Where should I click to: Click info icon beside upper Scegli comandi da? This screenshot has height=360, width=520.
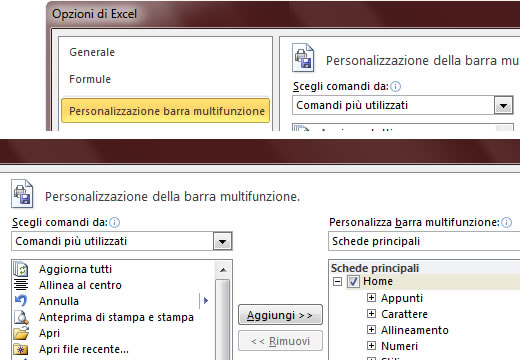395,87
